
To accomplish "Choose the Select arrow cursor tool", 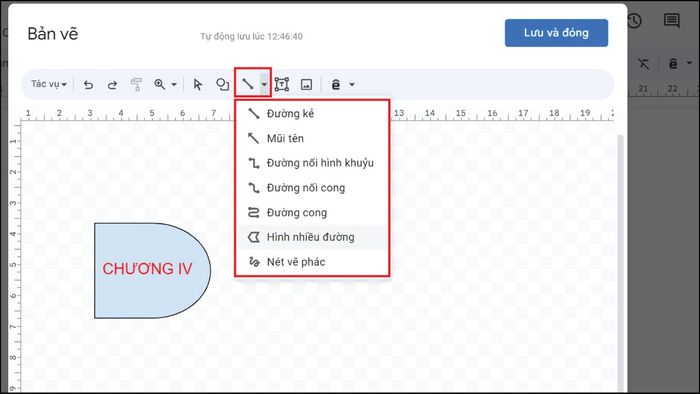I will pyautogui.click(x=197, y=84).
